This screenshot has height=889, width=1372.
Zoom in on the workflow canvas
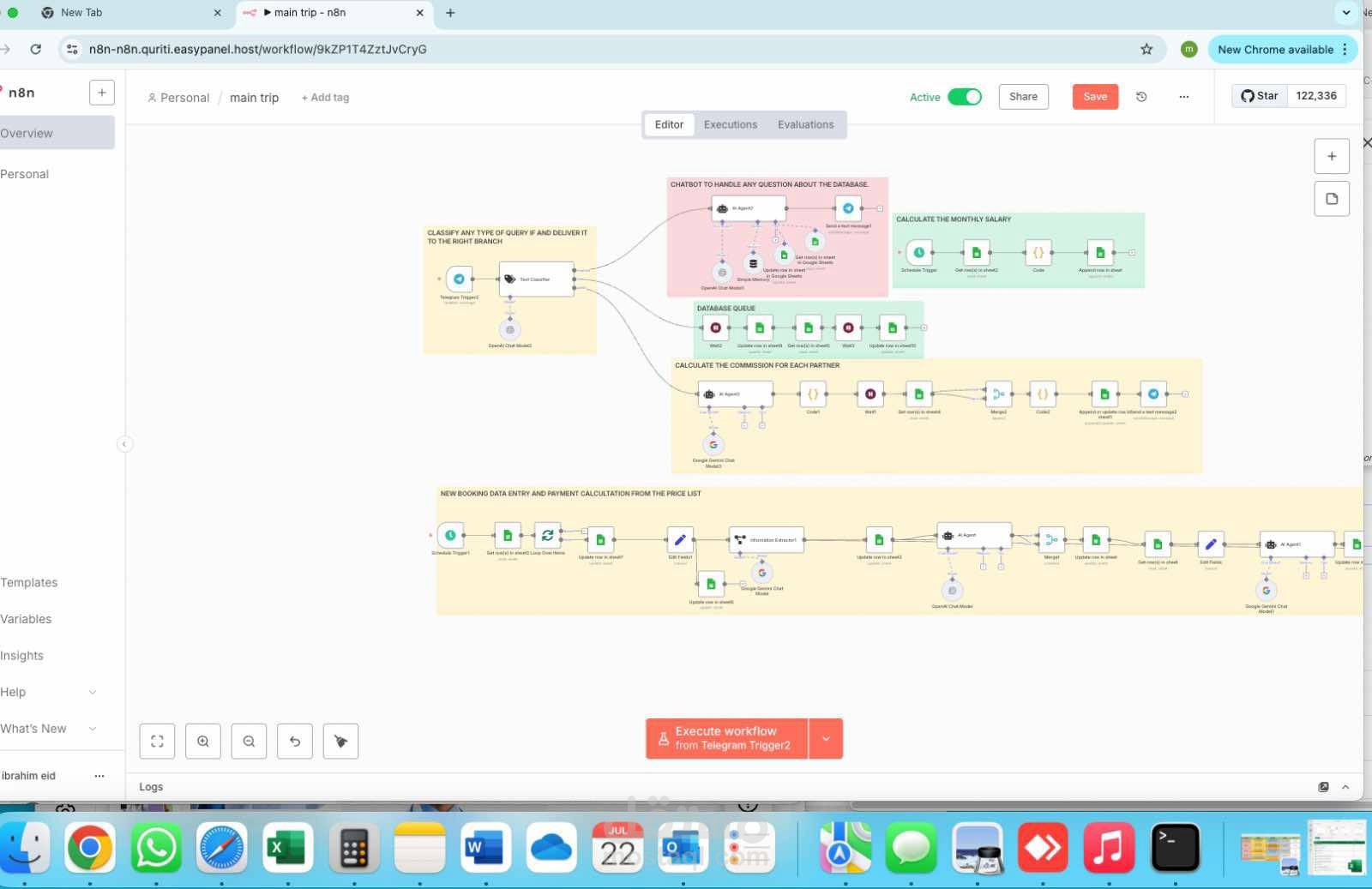point(203,742)
